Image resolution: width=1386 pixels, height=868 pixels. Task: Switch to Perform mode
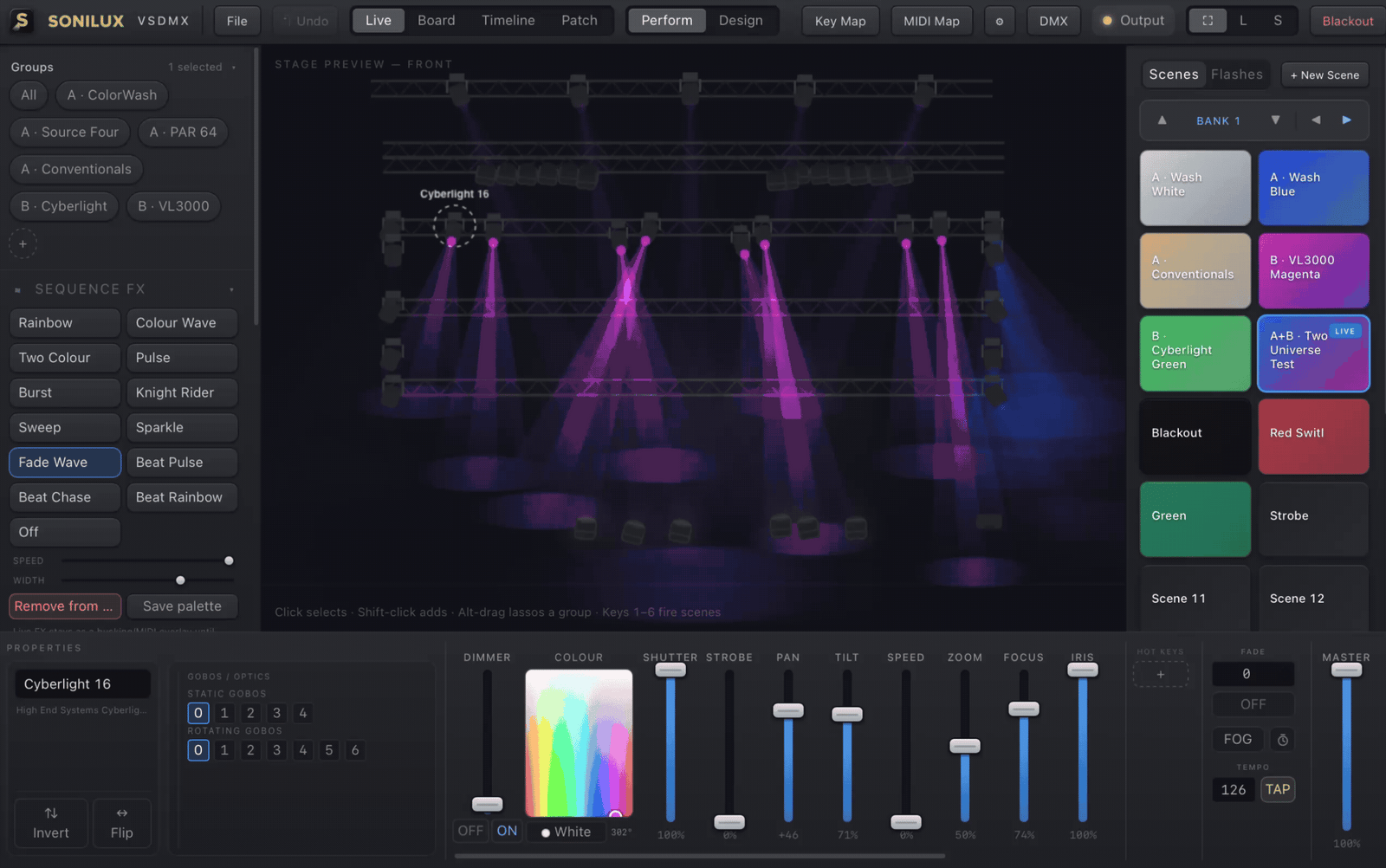(667, 21)
